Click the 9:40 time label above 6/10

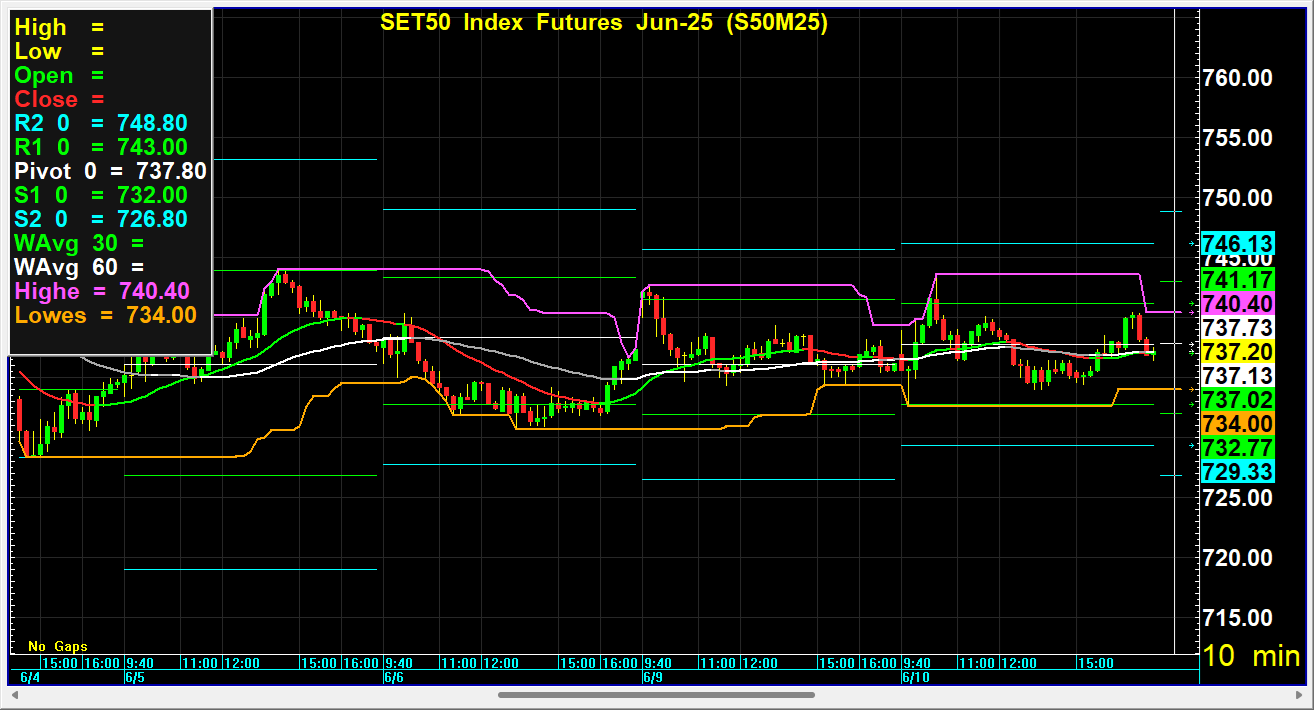[x=917, y=663]
